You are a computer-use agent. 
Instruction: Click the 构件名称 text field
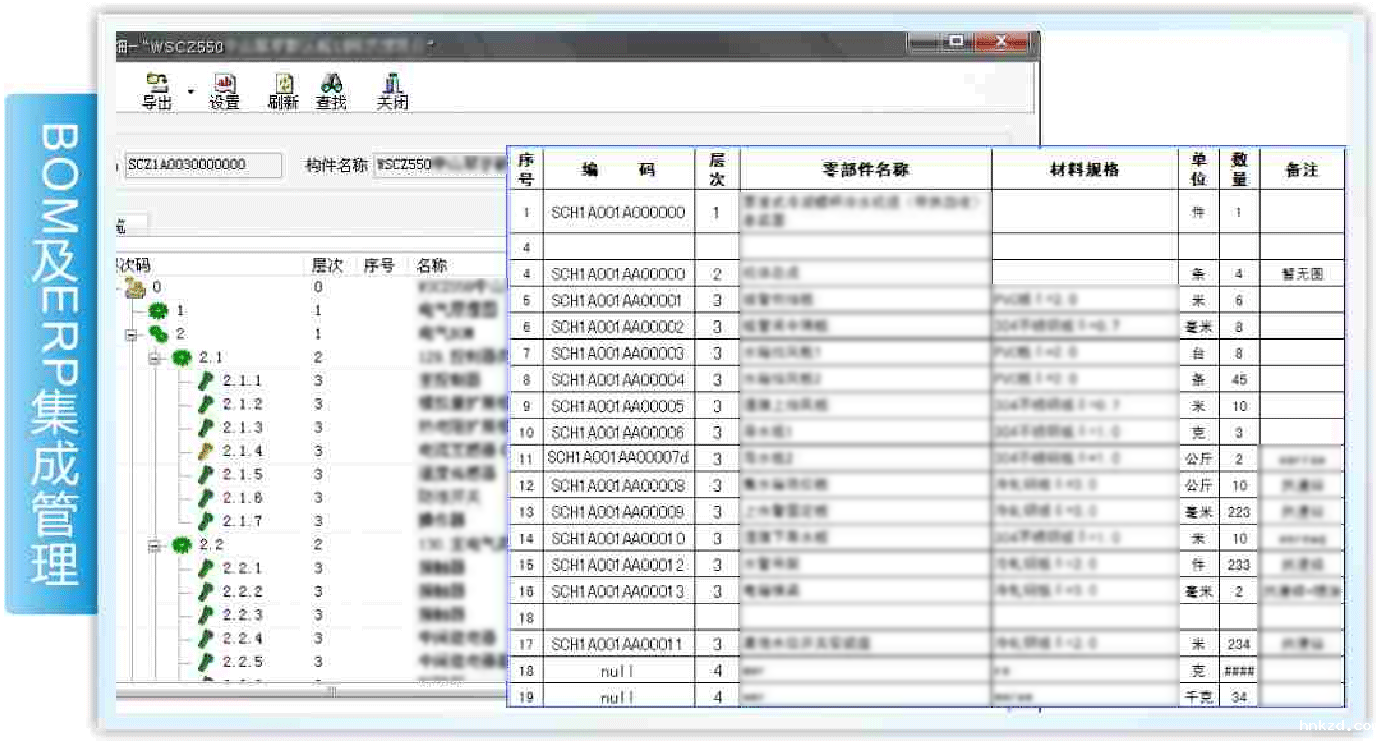pyautogui.click(x=440, y=166)
